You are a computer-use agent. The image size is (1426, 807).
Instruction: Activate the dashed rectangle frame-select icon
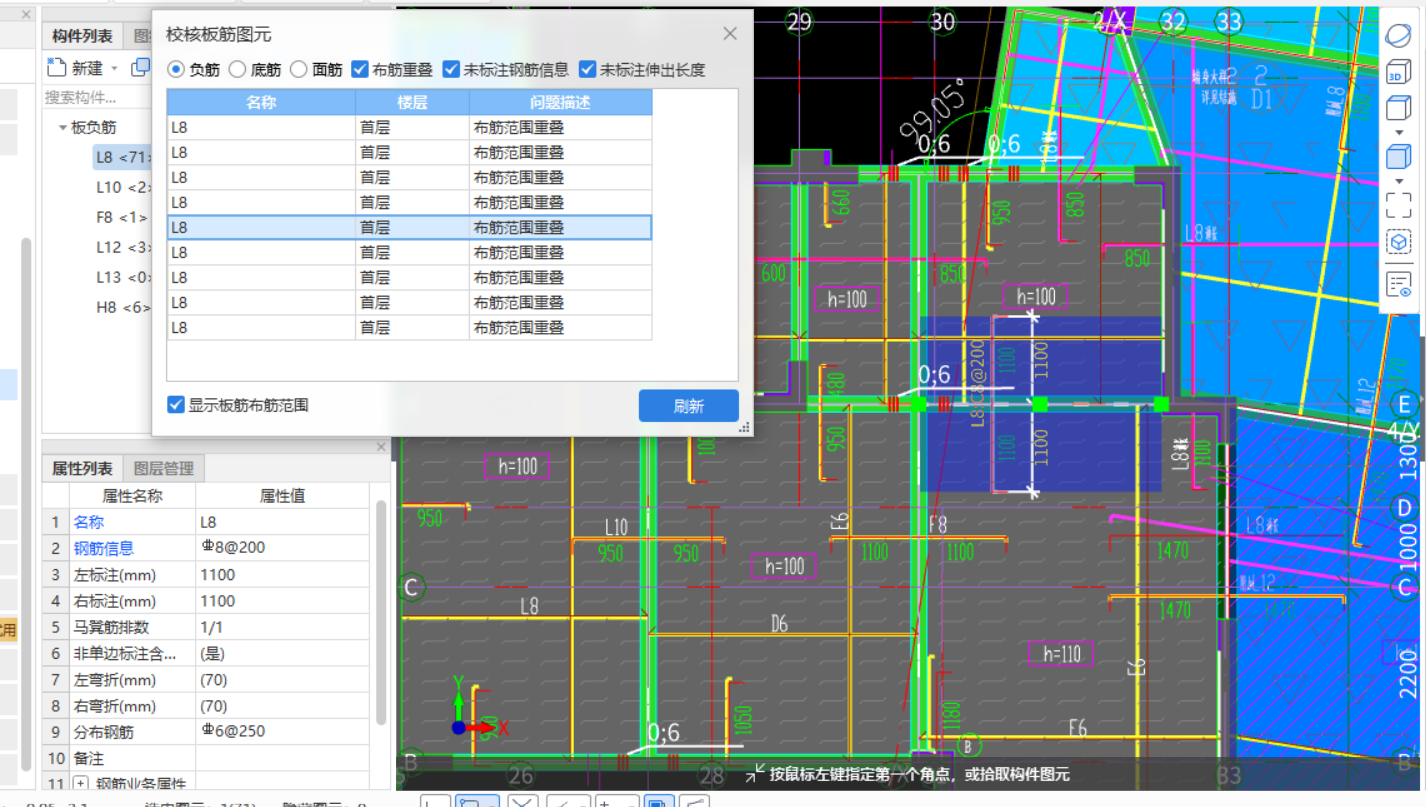(1397, 205)
